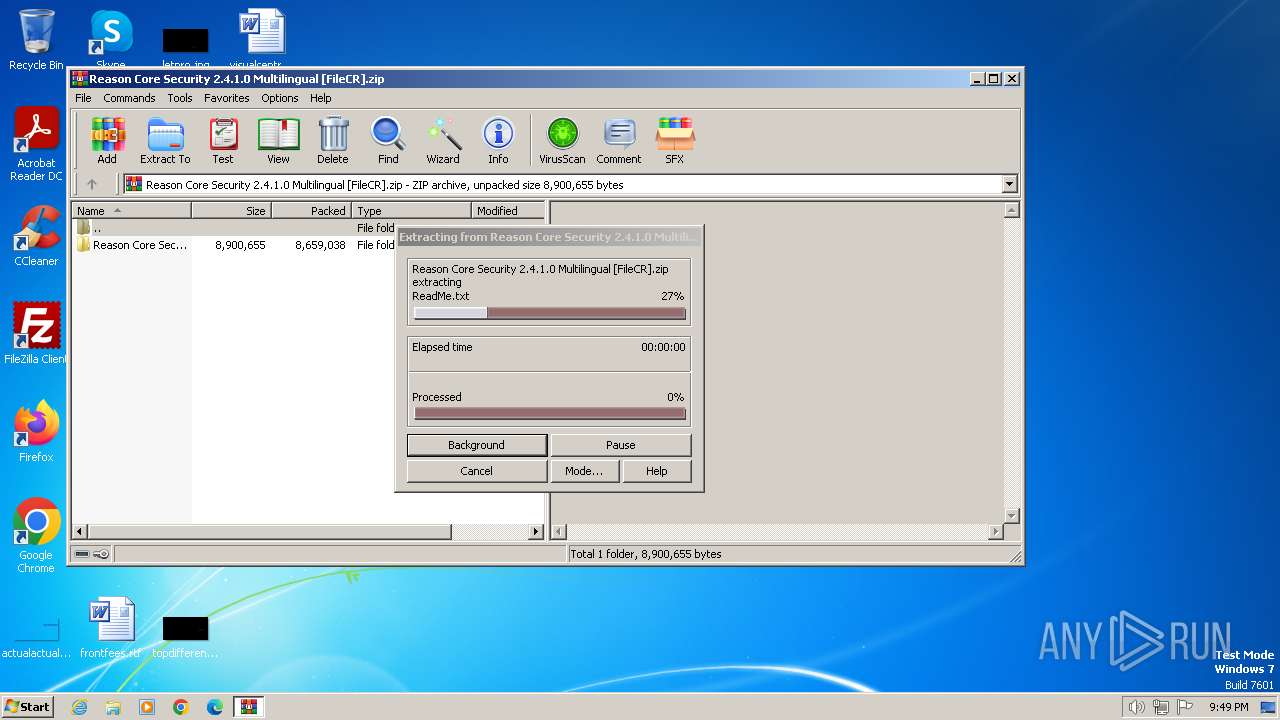Click WinRAR icon in taskbar
1280x720 pixels.
pos(249,707)
